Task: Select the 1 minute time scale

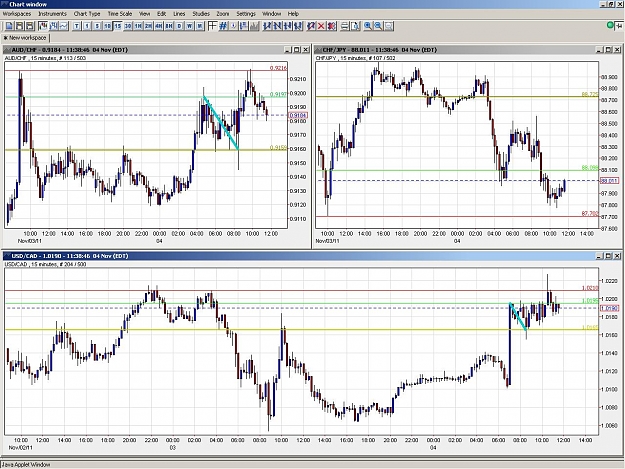Action: tap(87, 26)
